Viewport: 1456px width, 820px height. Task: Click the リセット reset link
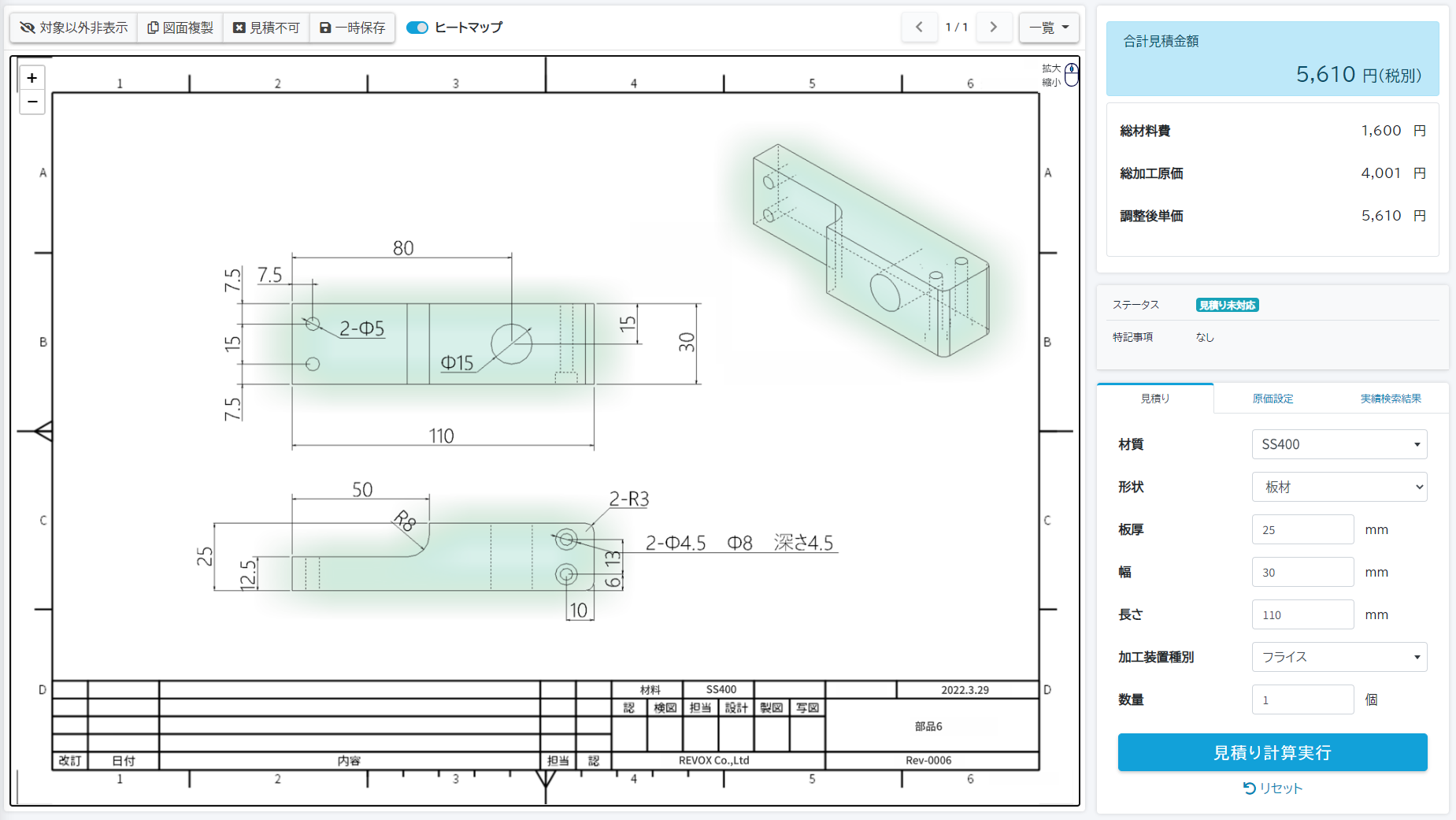(x=1273, y=788)
